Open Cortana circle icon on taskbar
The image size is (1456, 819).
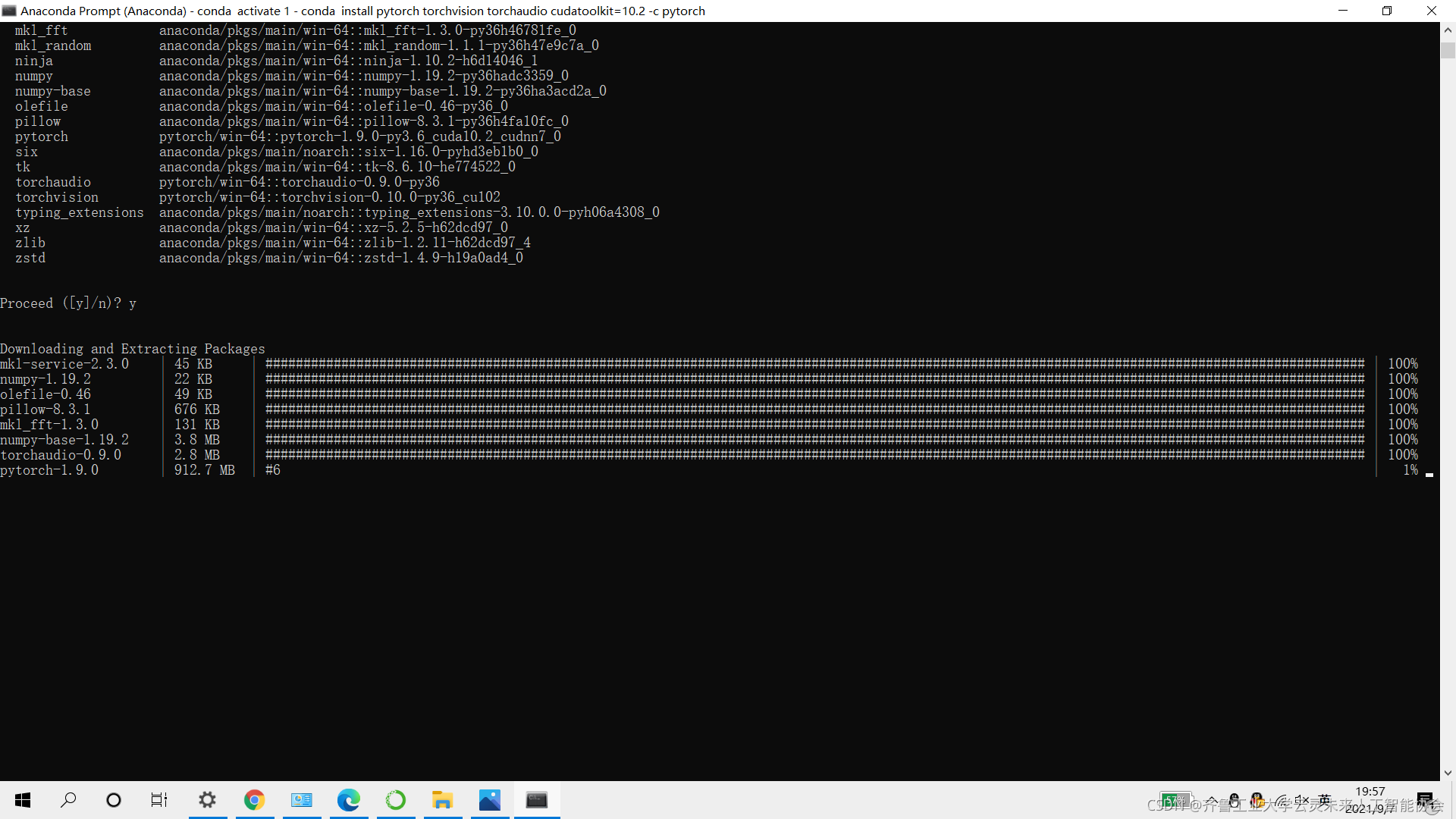114,800
